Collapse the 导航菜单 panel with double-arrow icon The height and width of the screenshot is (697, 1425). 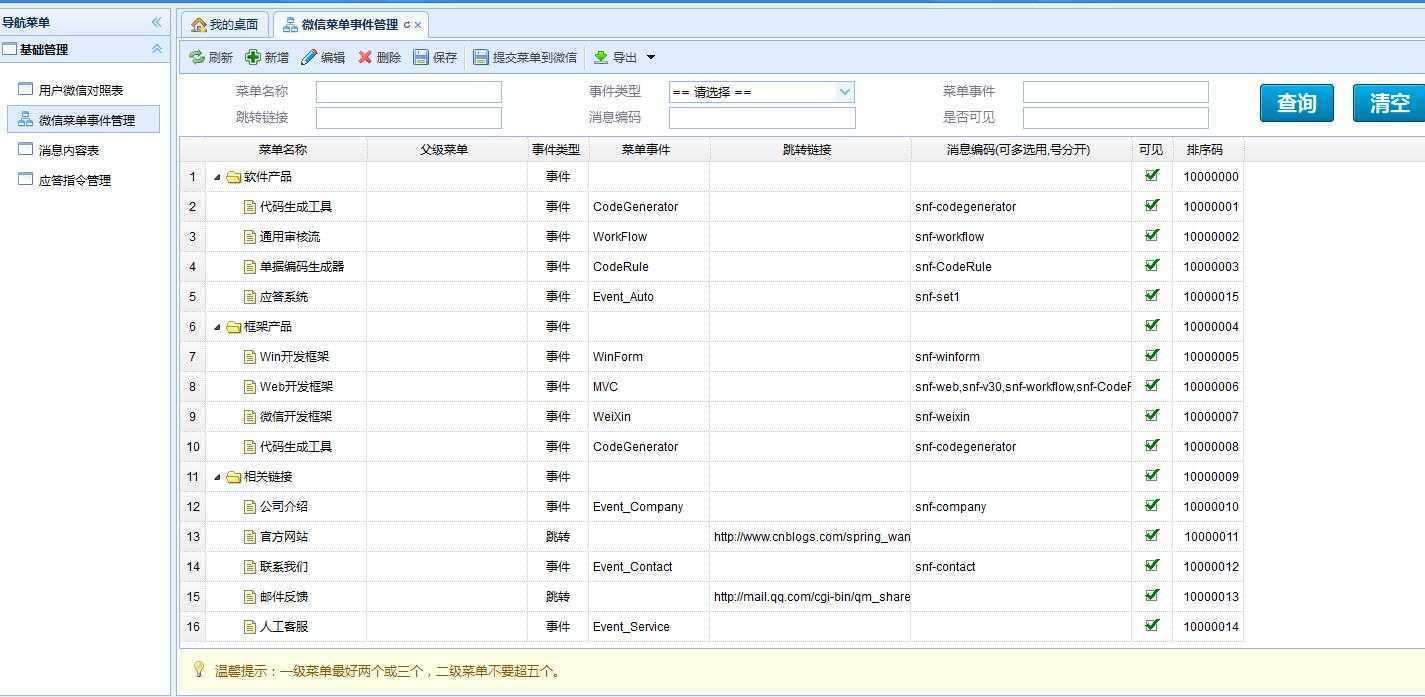pos(156,22)
